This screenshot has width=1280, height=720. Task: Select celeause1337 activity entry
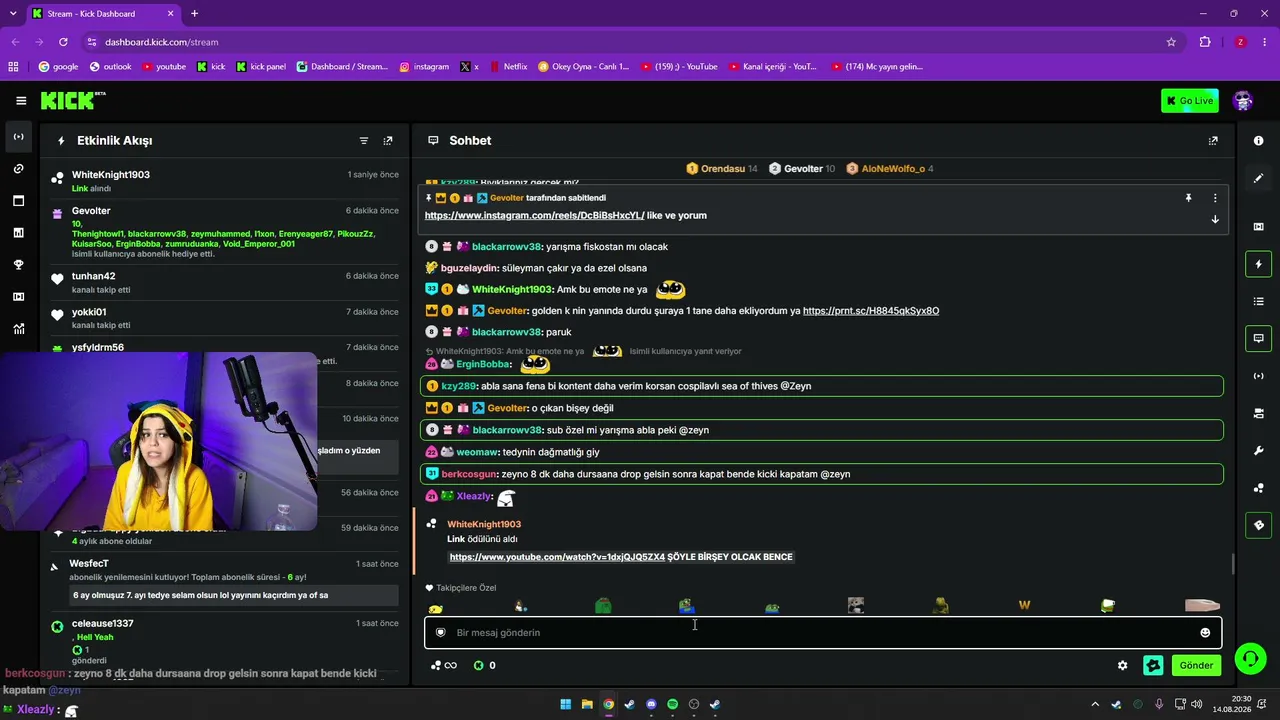pos(227,643)
